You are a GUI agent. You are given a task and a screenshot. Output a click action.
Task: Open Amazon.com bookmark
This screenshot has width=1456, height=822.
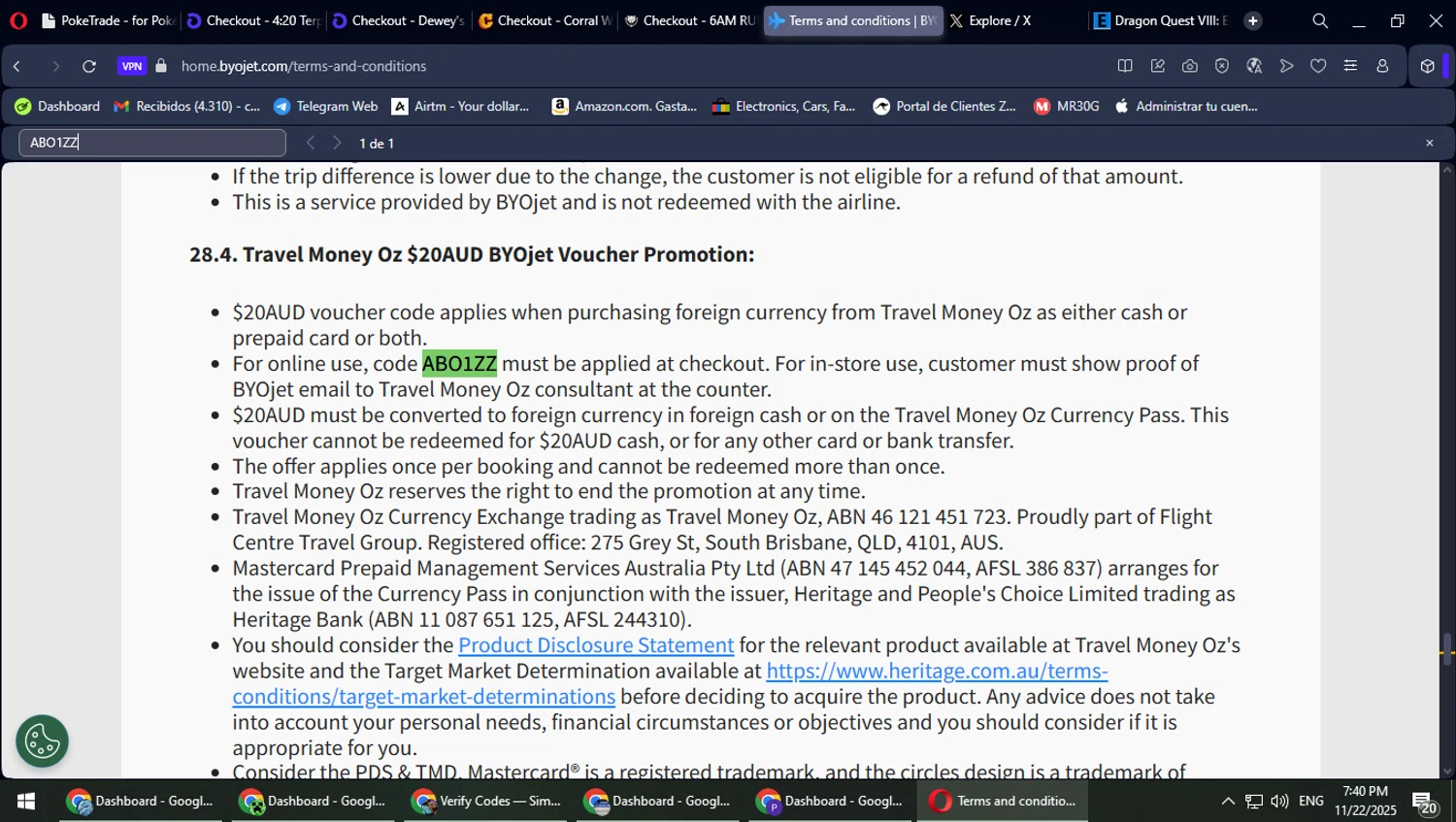[x=624, y=106]
